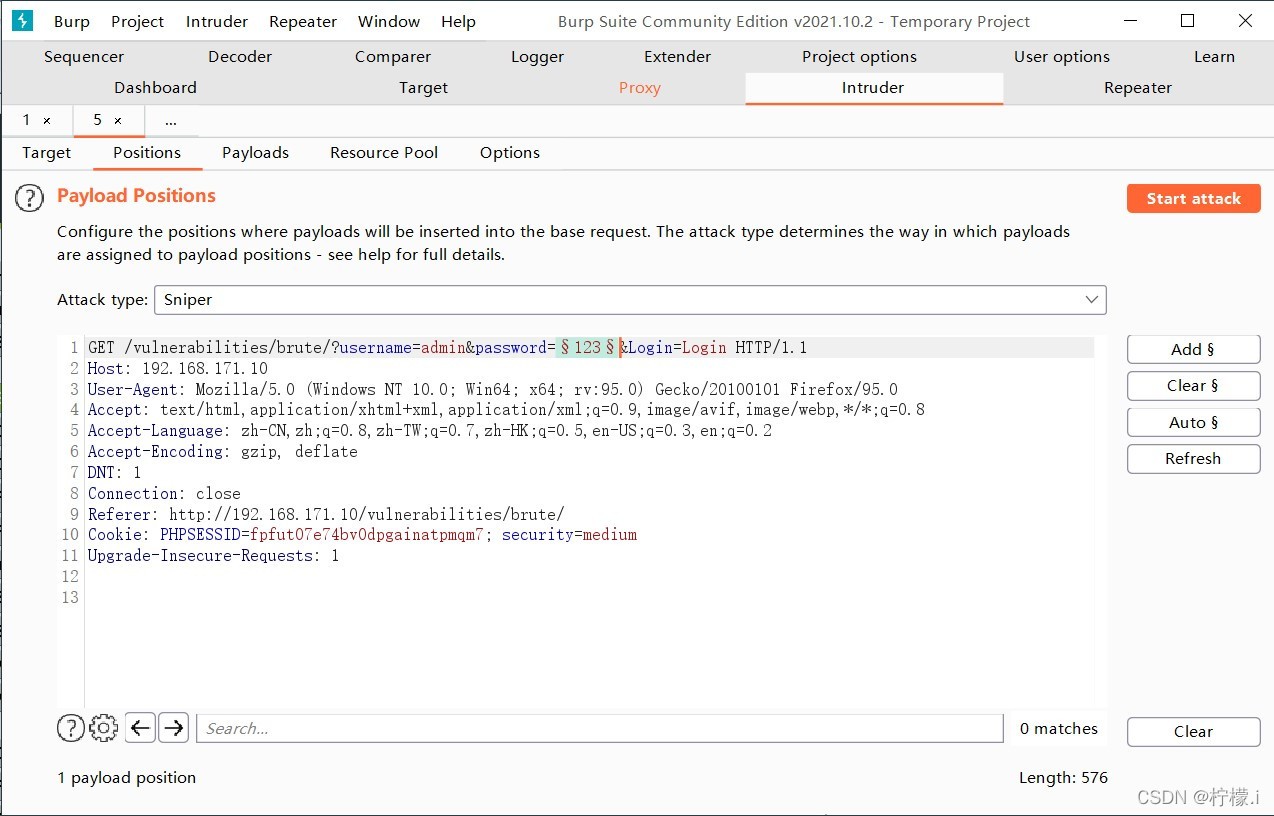The height and width of the screenshot is (816, 1274).
Task: Close Intruder attack tab 5
Action: [x=118, y=121]
